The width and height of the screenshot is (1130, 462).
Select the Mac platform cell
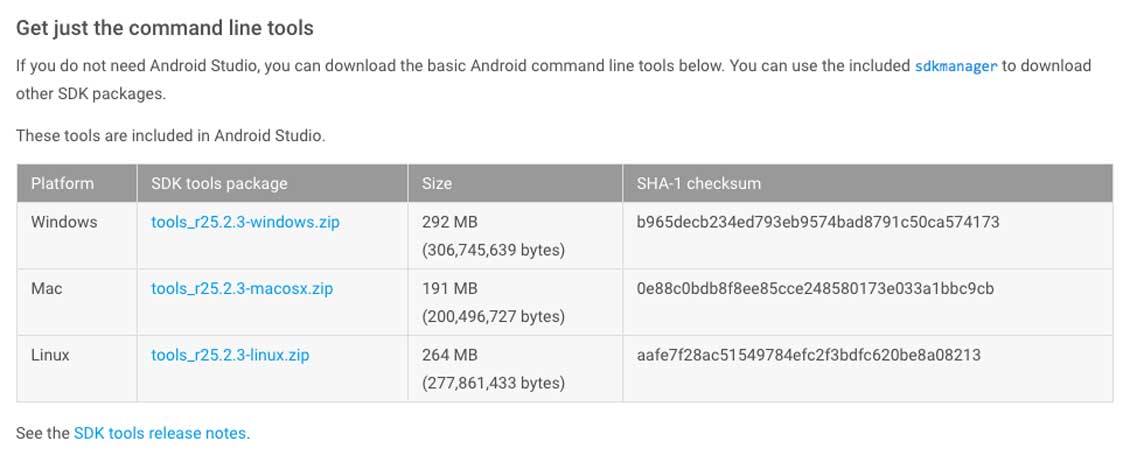(47, 288)
